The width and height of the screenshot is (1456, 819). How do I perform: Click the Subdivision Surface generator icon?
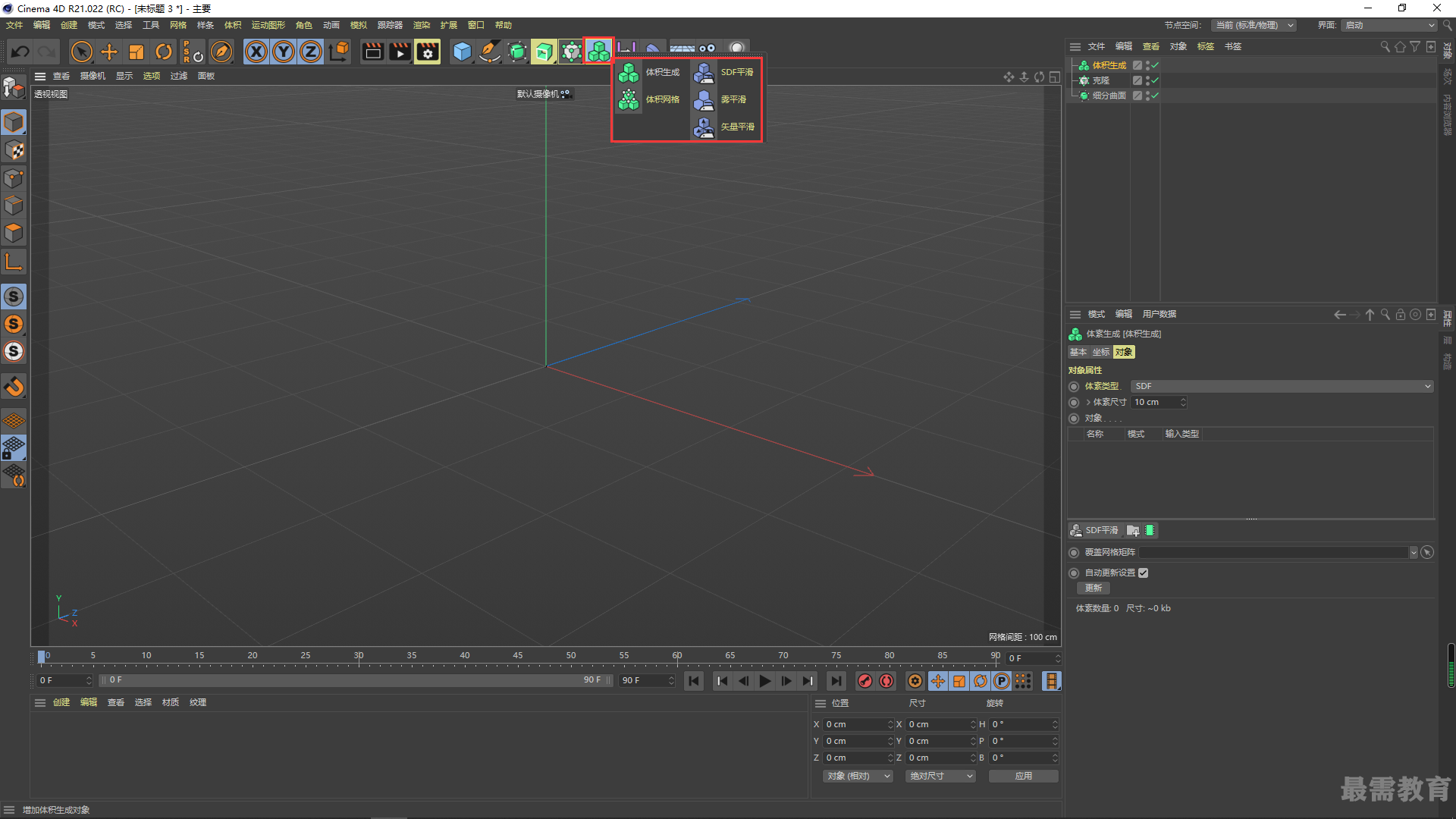[517, 52]
